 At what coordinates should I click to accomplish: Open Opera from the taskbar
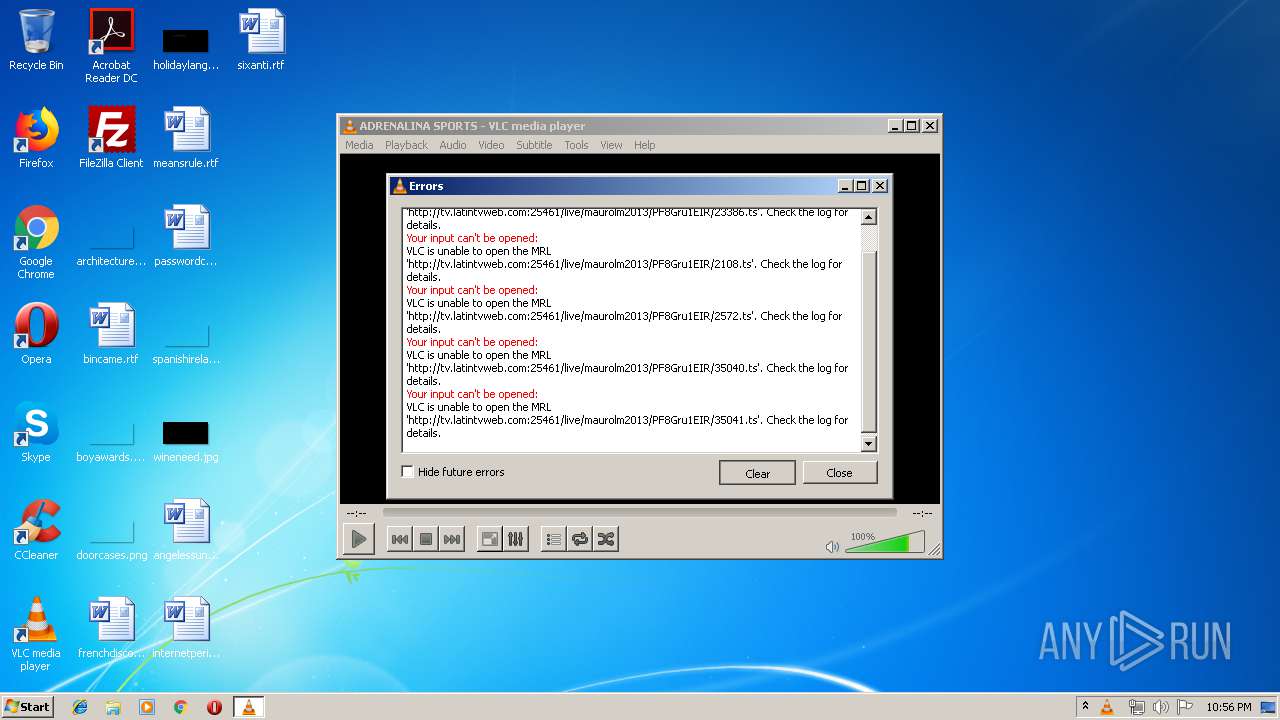(214, 707)
